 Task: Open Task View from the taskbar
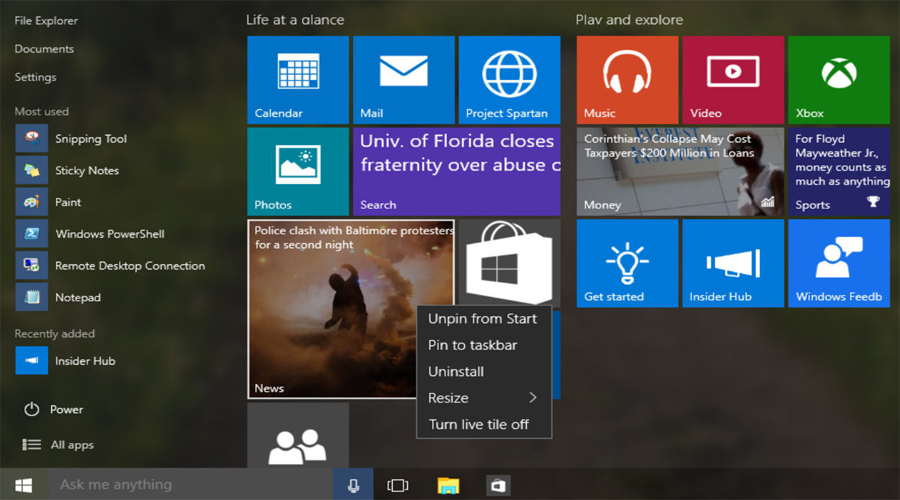pos(398,486)
